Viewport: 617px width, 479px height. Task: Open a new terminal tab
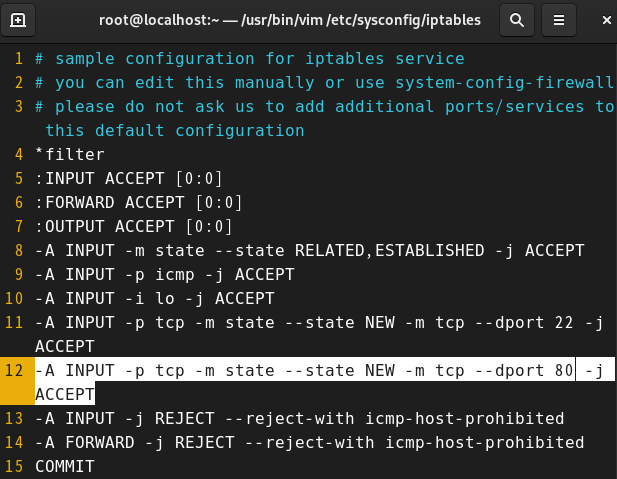click(18, 20)
